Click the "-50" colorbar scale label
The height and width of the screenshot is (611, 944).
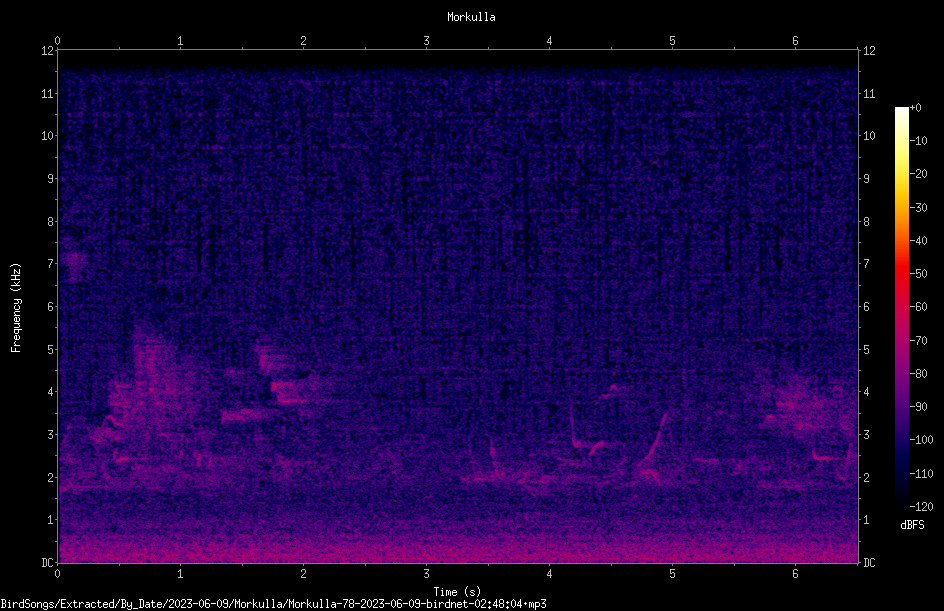(918, 274)
